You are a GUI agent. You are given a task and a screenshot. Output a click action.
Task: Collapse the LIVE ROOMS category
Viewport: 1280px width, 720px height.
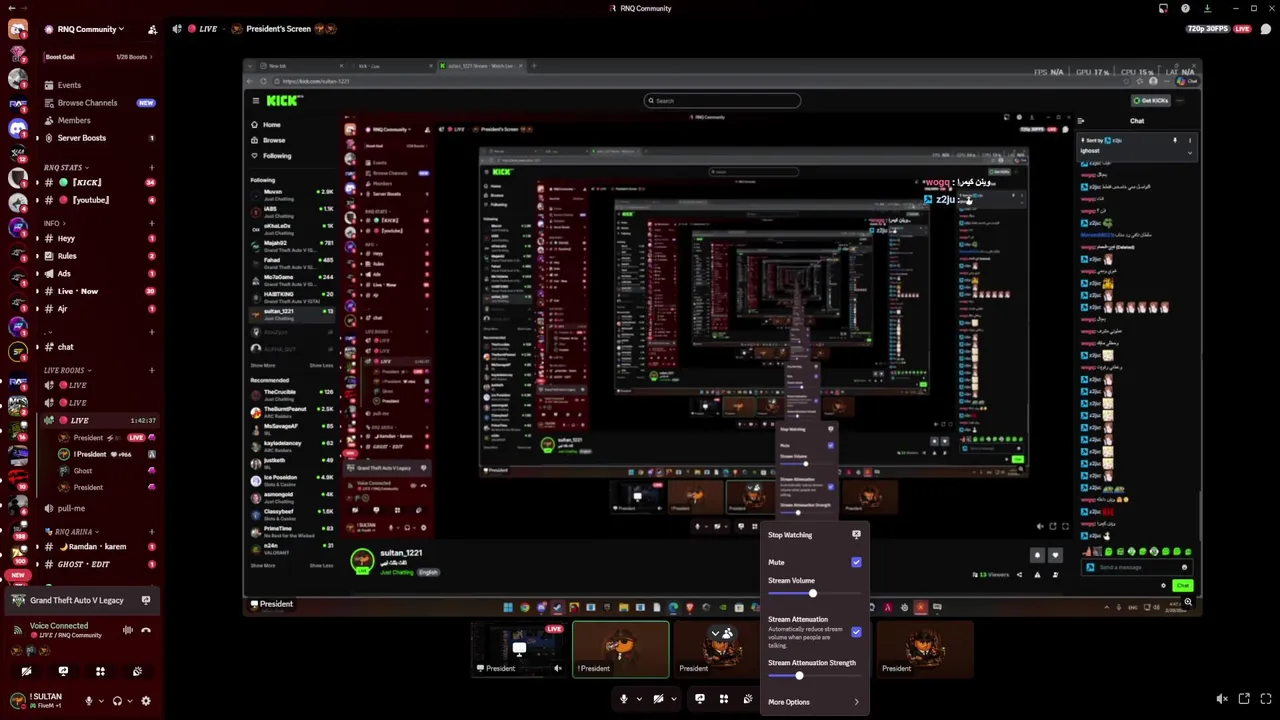click(x=67, y=370)
